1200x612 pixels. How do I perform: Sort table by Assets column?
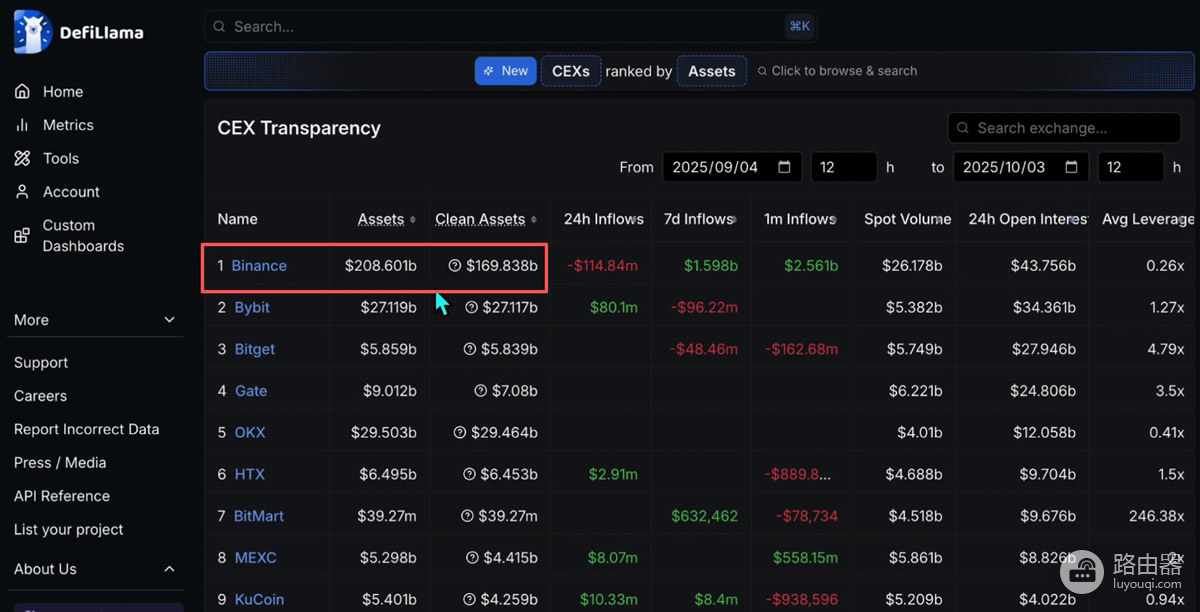(x=387, y=219)
